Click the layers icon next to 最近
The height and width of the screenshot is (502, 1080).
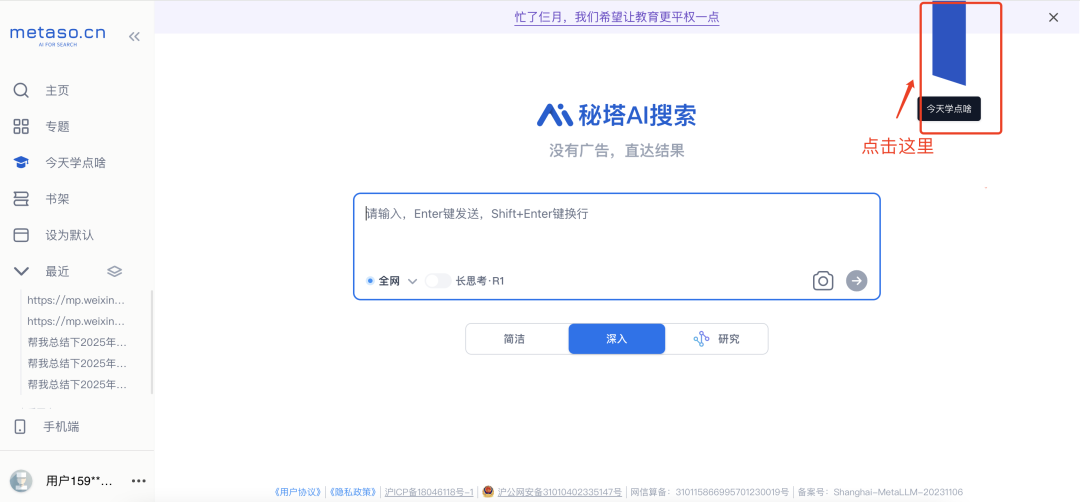115,271
